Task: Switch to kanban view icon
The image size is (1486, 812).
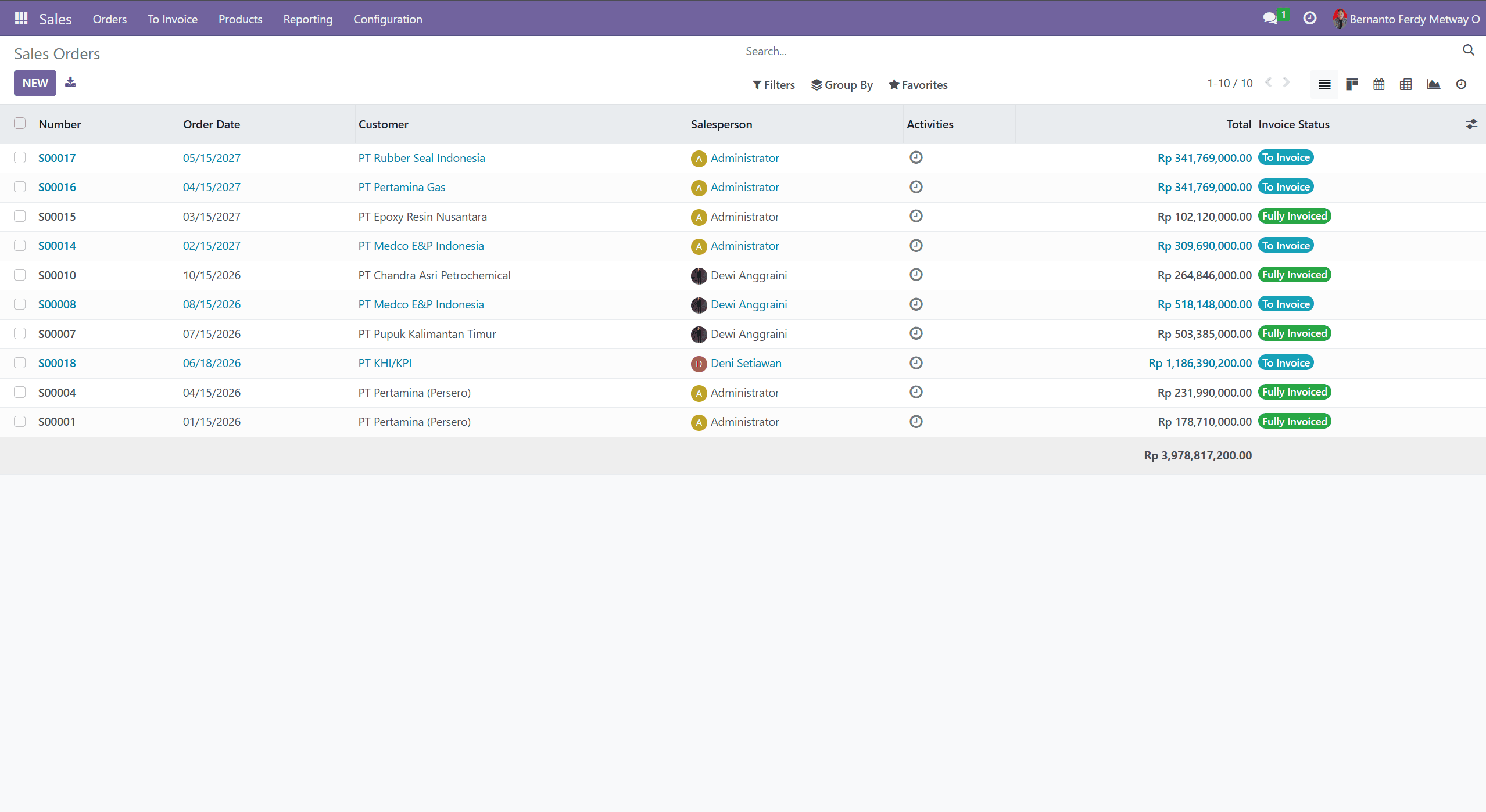Action: (x=1352, y=85)
